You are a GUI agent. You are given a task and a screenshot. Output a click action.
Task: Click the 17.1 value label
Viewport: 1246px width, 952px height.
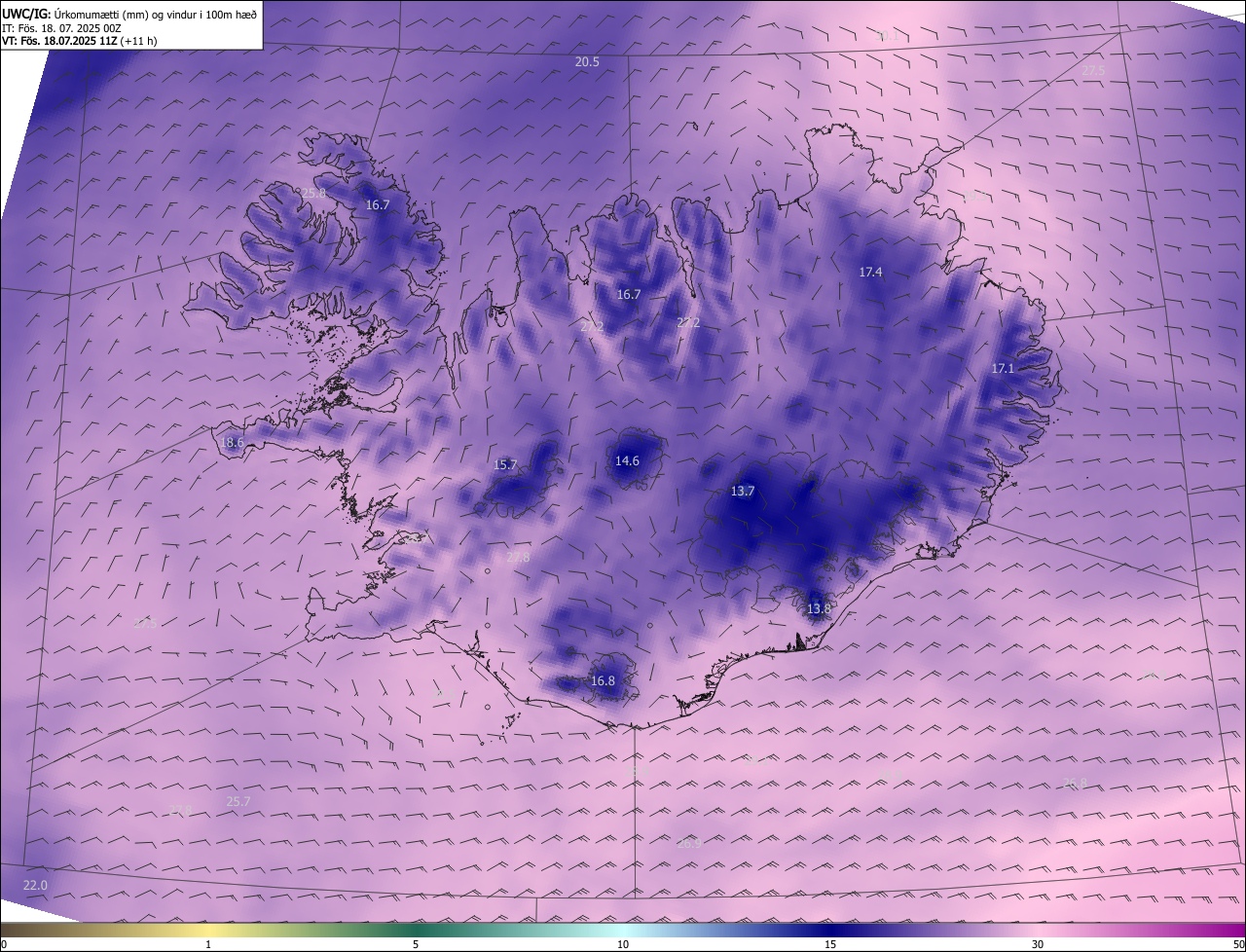pyautogui.click(x=1003, y=368)
